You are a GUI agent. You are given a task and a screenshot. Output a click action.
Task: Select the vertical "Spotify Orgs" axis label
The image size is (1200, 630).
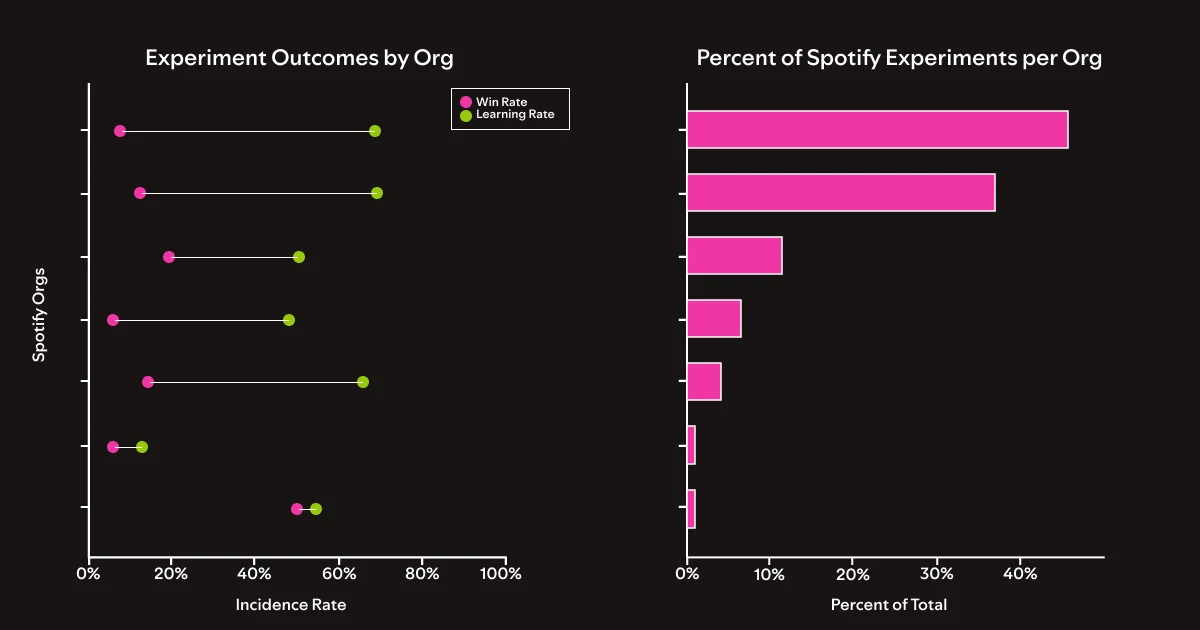coord(39,319)
